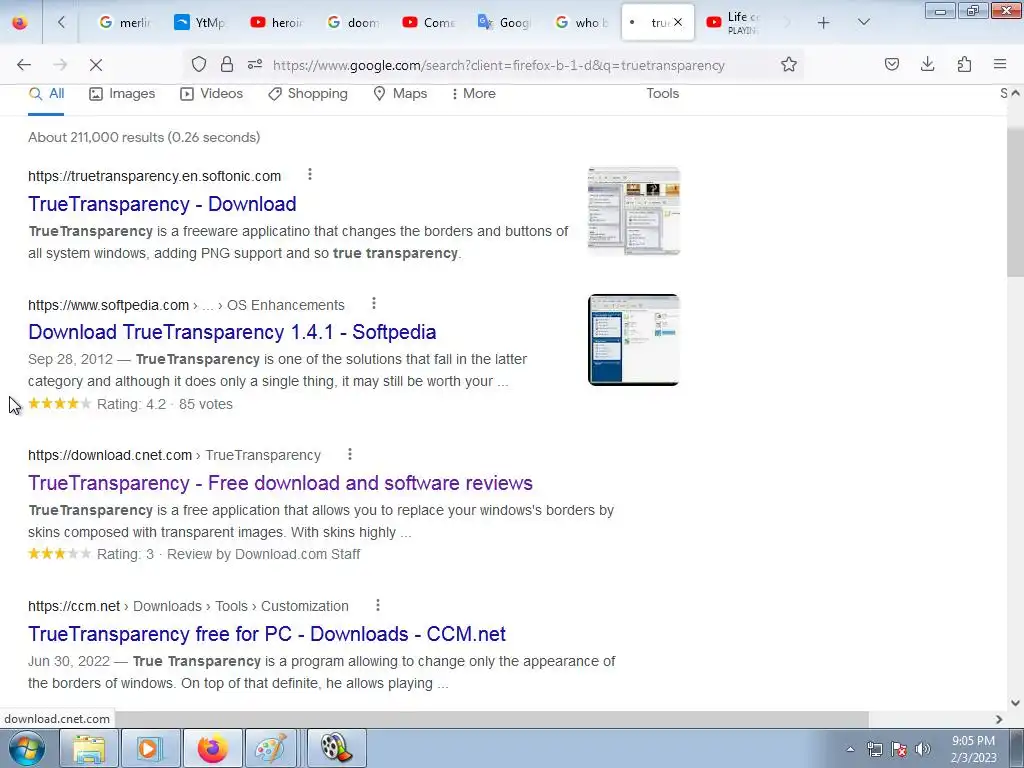Open TrueTransparency free for PC - CCM.net link

(x=266, y=634)
